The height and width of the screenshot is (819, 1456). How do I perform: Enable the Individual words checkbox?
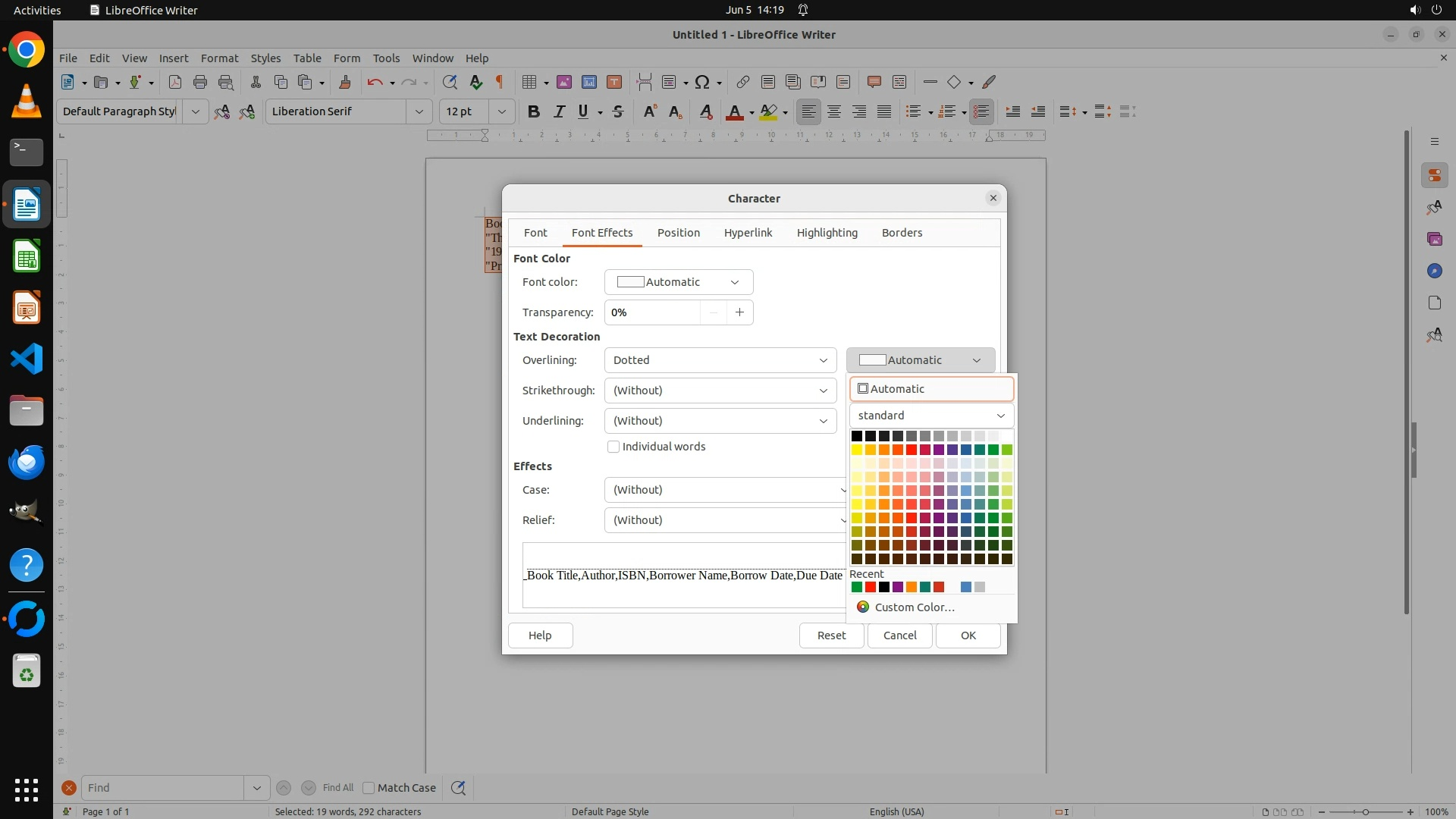pos(613,447)
